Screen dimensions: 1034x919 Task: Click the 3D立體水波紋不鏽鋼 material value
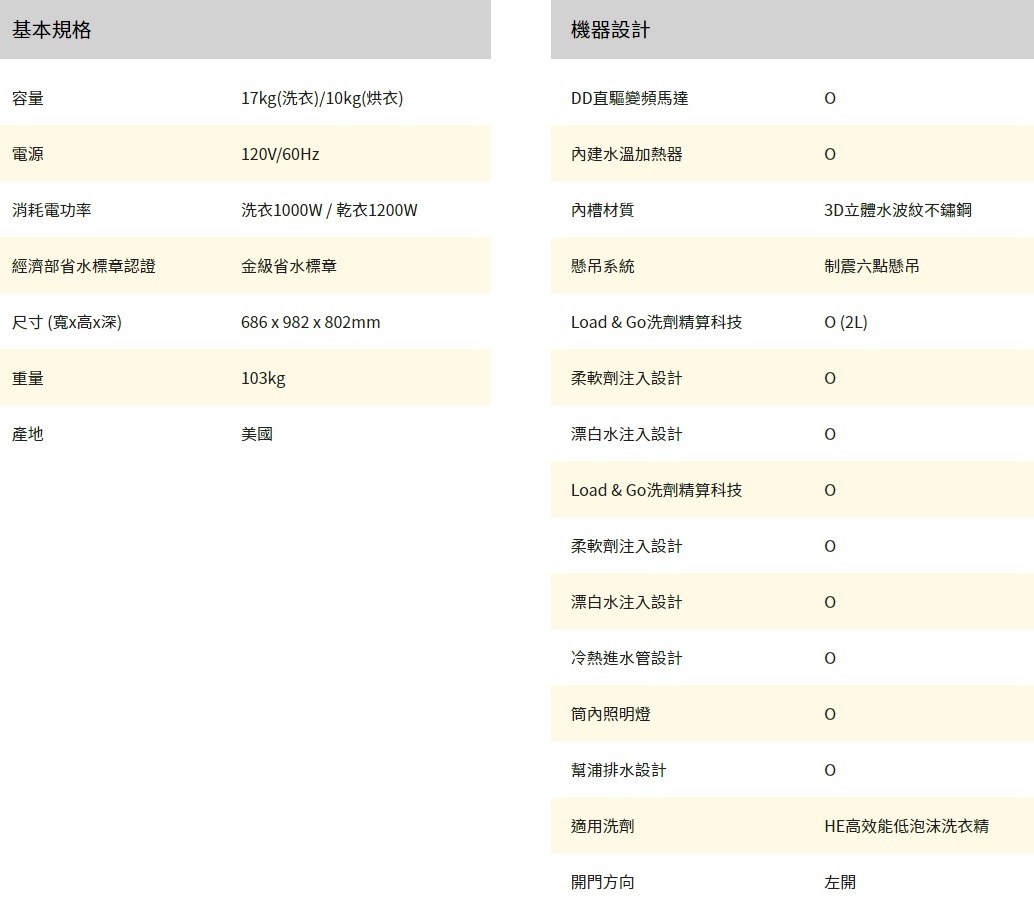(897, 210)
